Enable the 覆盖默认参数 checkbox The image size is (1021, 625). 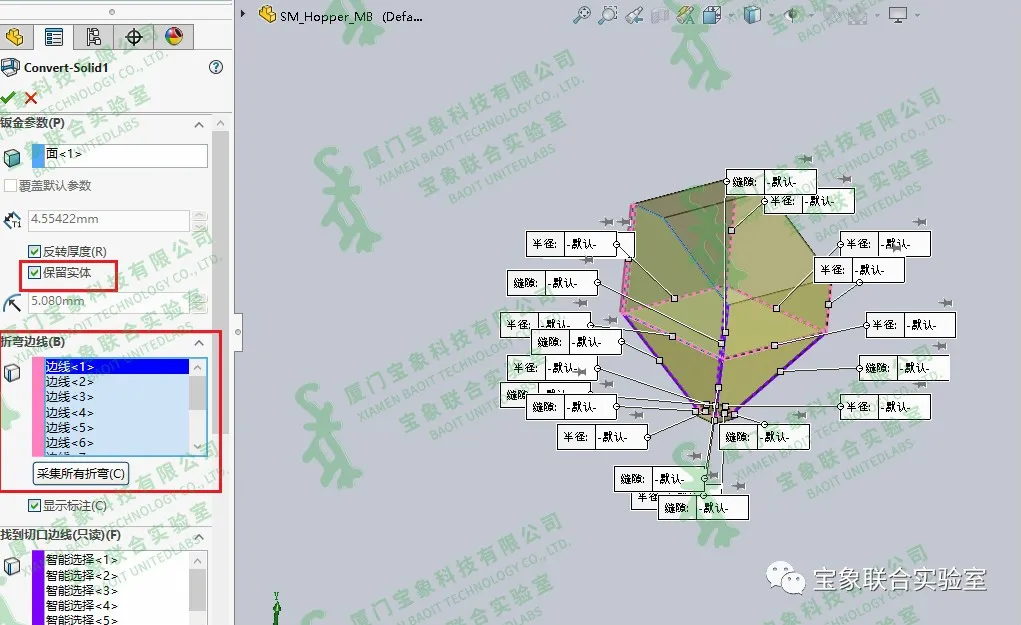(10, 186)
